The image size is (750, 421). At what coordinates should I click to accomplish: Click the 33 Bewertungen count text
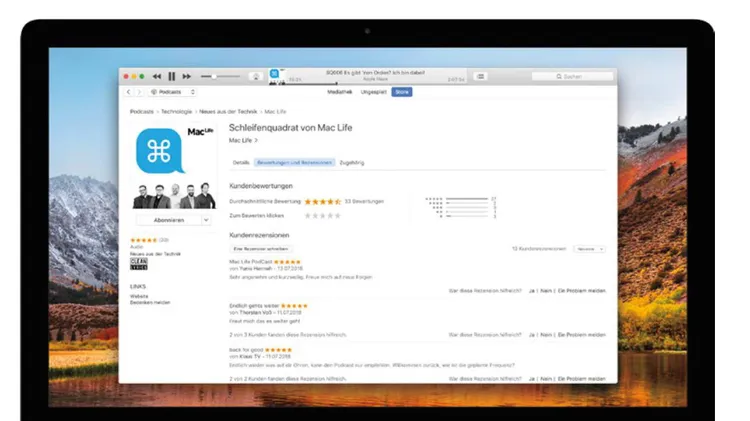pyautogui.click(x=364, y=201)
